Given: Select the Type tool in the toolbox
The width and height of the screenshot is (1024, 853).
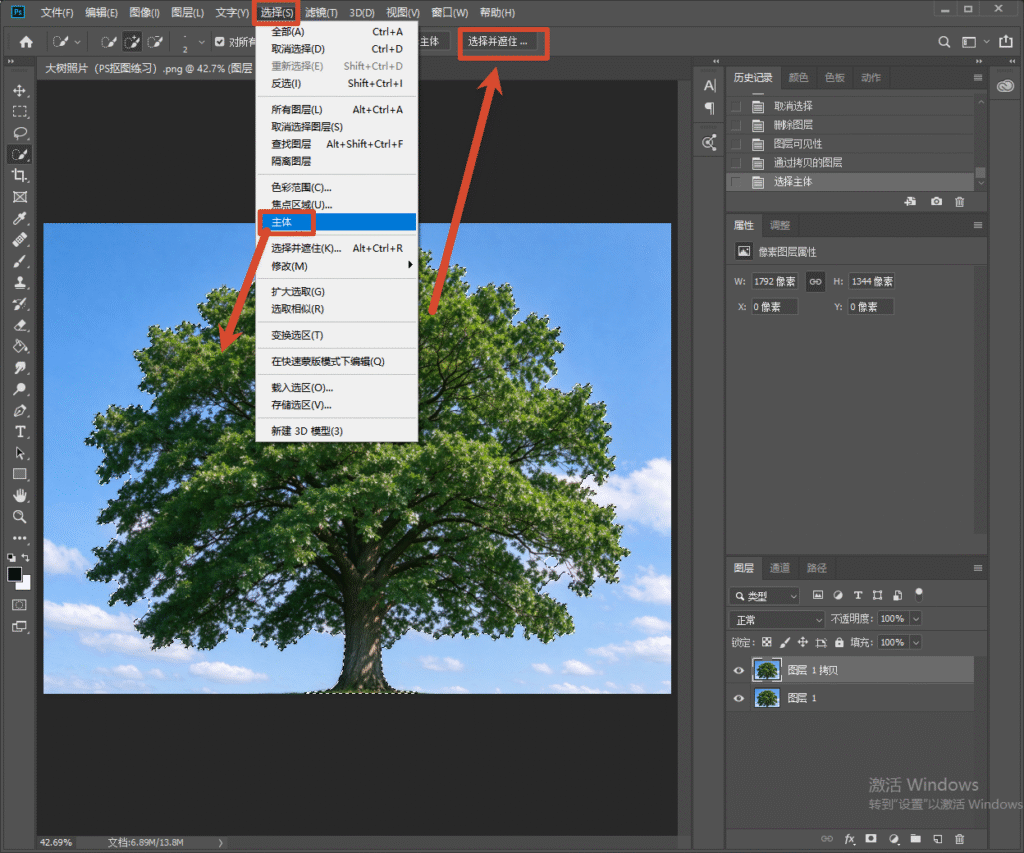Looking at the screenshot, I should coord(20,432).
